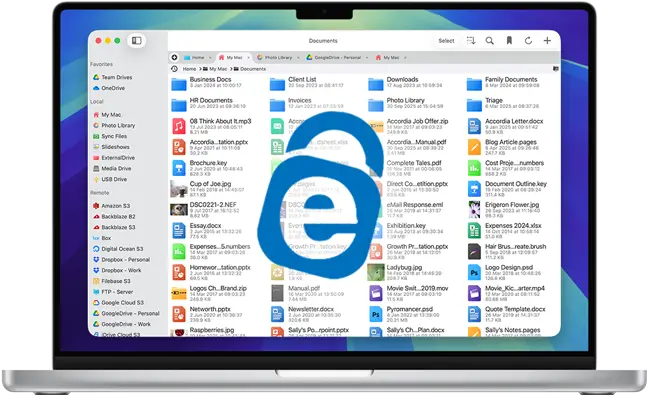Select ExternalDrive in the sidebar
Image resolution: width=648 pixels, height=395 pixels.
(x=114, y=158)
